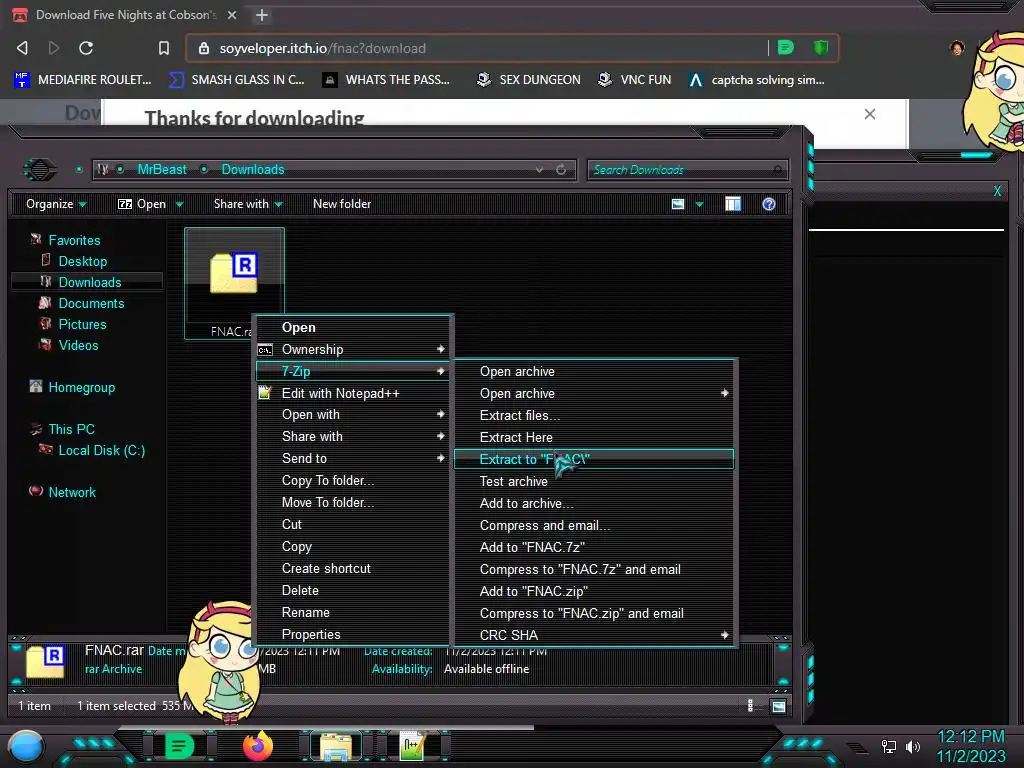Screen dimensions: 1024x768
Task: Open Explorer help icon
Action: (x=769, y=204)
